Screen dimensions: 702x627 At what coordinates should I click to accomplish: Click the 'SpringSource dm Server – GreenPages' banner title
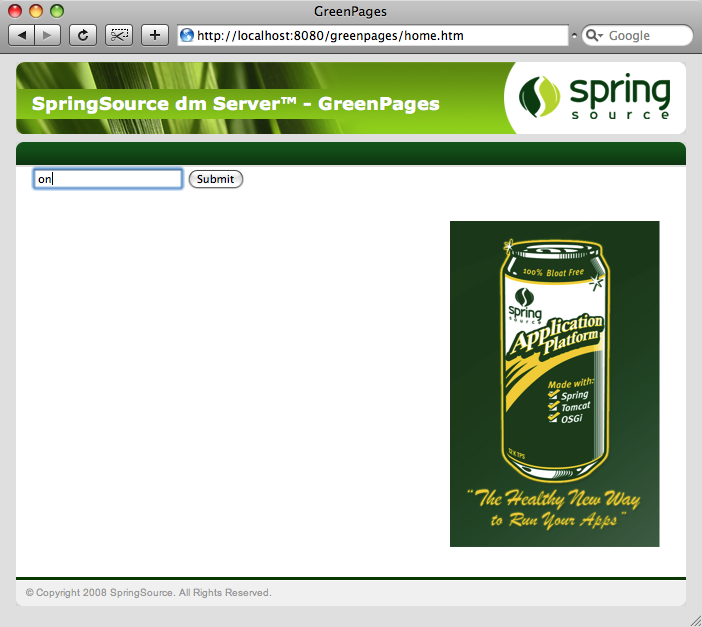pyautogui.click(x=235, y=103)
